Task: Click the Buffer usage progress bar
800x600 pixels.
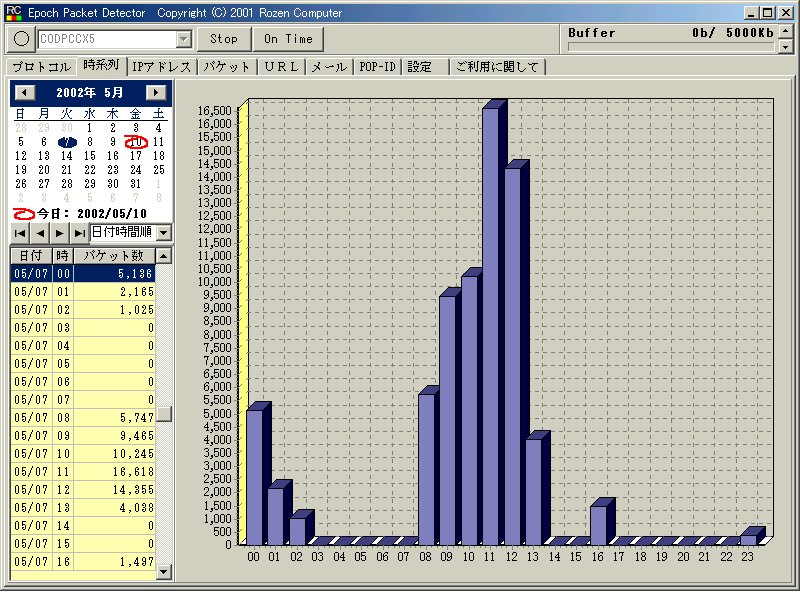Action: pos(670,47)
